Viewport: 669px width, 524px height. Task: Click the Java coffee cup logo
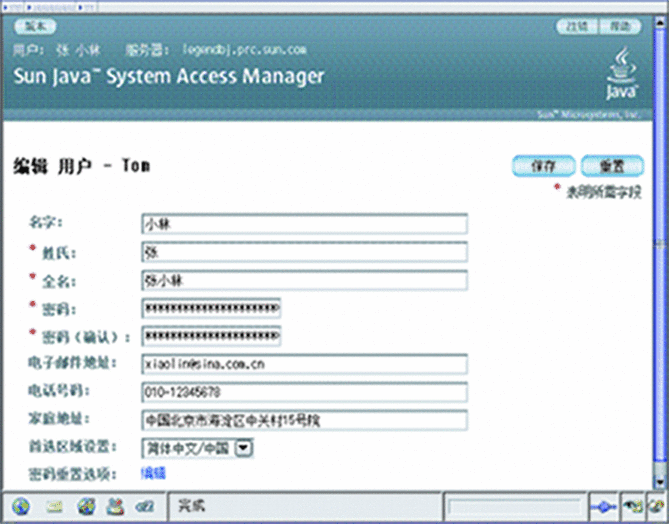pos(622,74)
